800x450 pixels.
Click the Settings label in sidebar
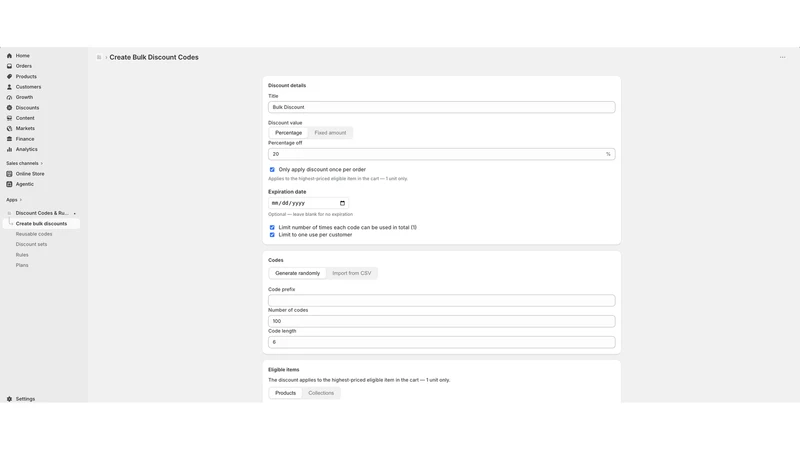point(26,399)
